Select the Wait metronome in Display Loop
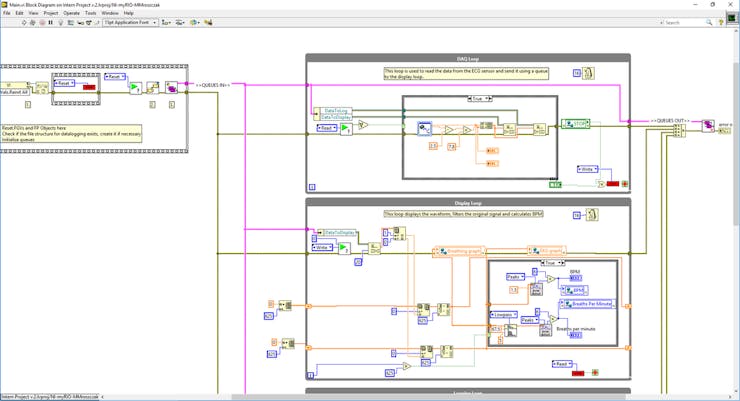 click(x=592, y=215)
